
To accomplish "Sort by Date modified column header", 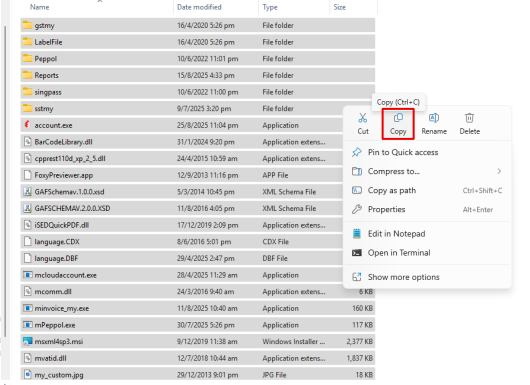I will pyautogui.click(x=199, y=7).
